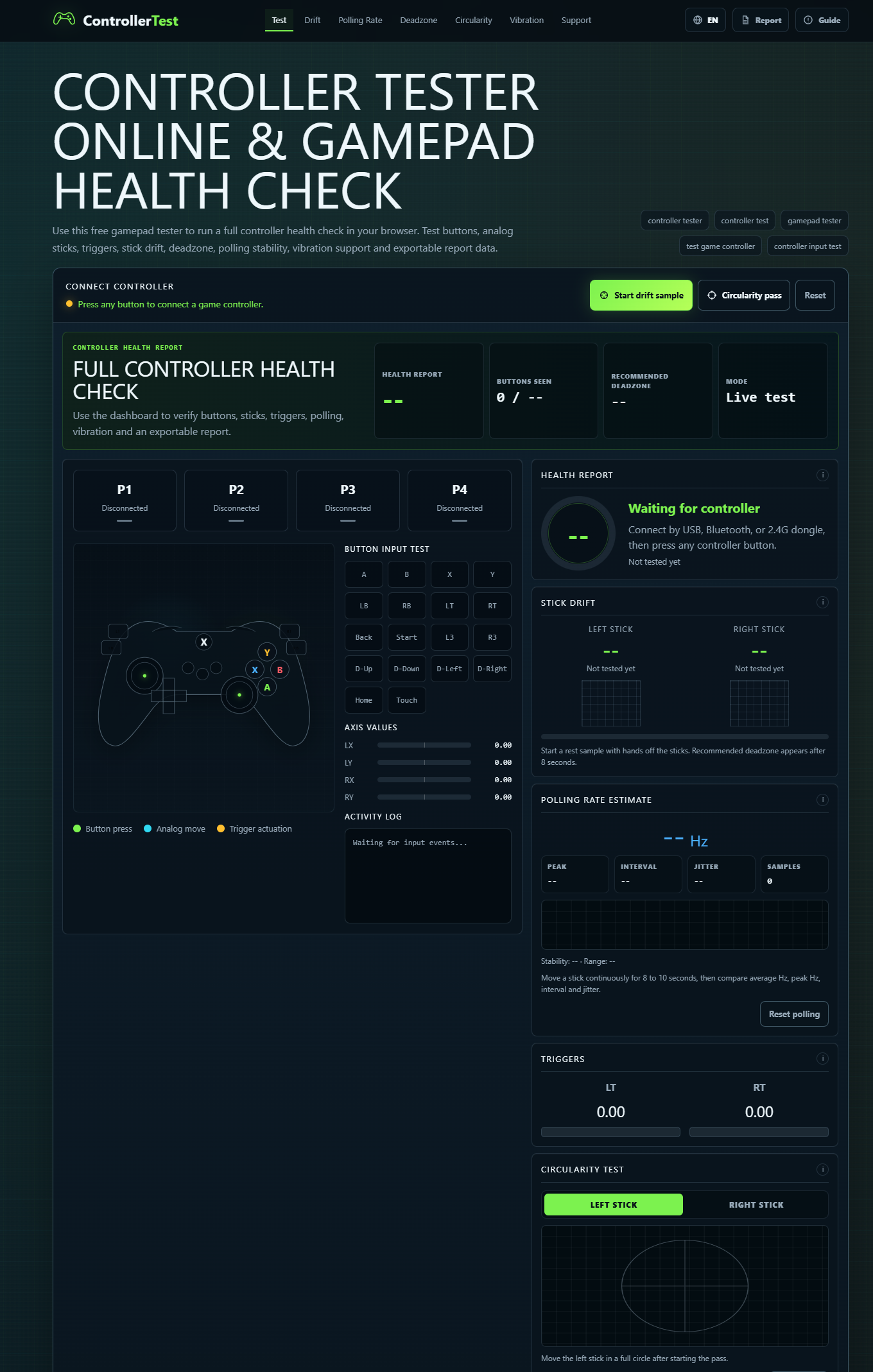The width and height of the screenshot is (873, 1372).
Task: Click the Home button test tile
Action: coord(364,700)
